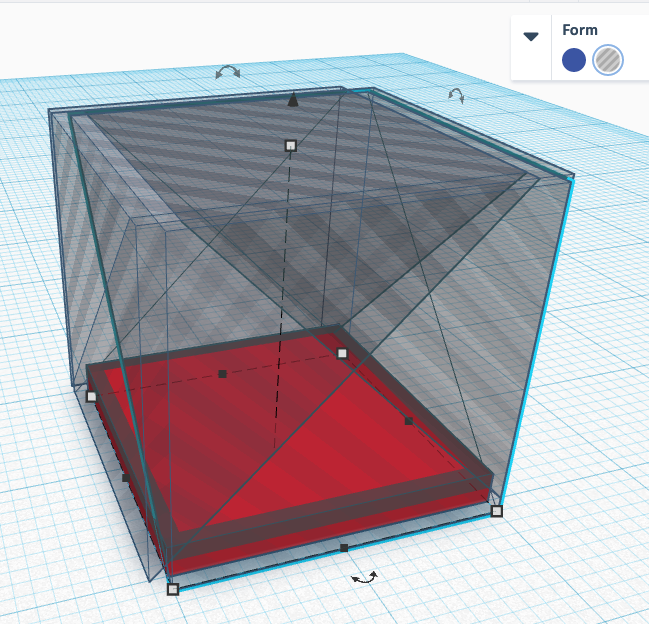649x624 pixels.
Task: Click the white corner handle at the nearest front corner
Action: tap(173, 589)
